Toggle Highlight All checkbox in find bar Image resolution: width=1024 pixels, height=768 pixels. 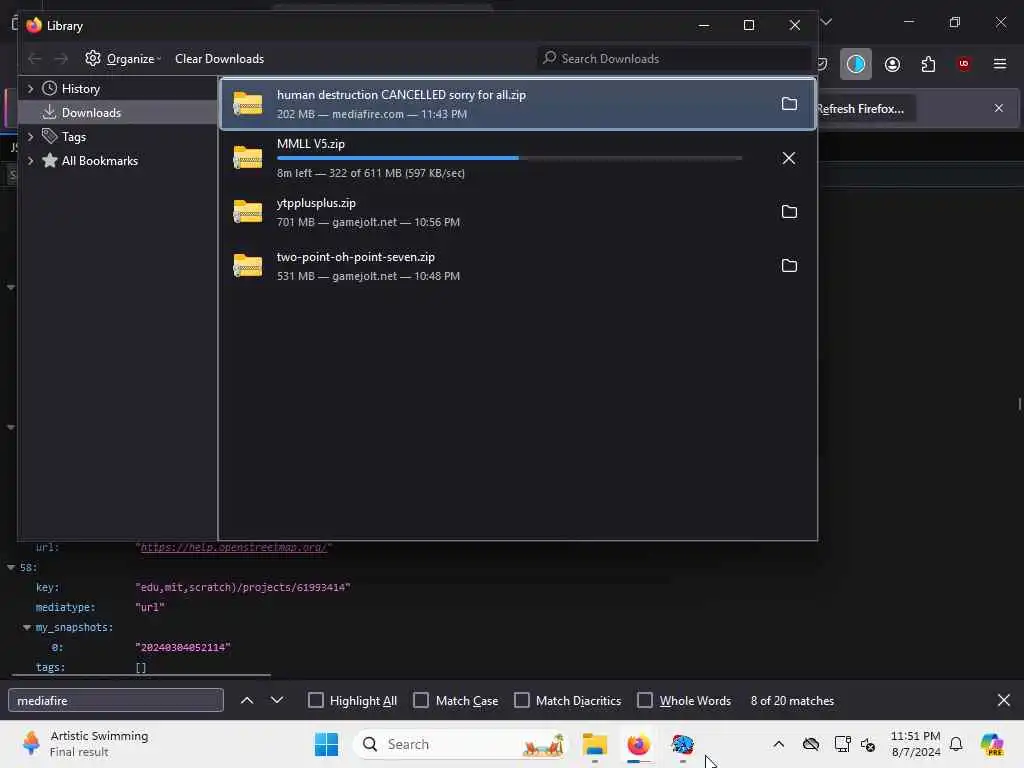(x=315, y=700)
